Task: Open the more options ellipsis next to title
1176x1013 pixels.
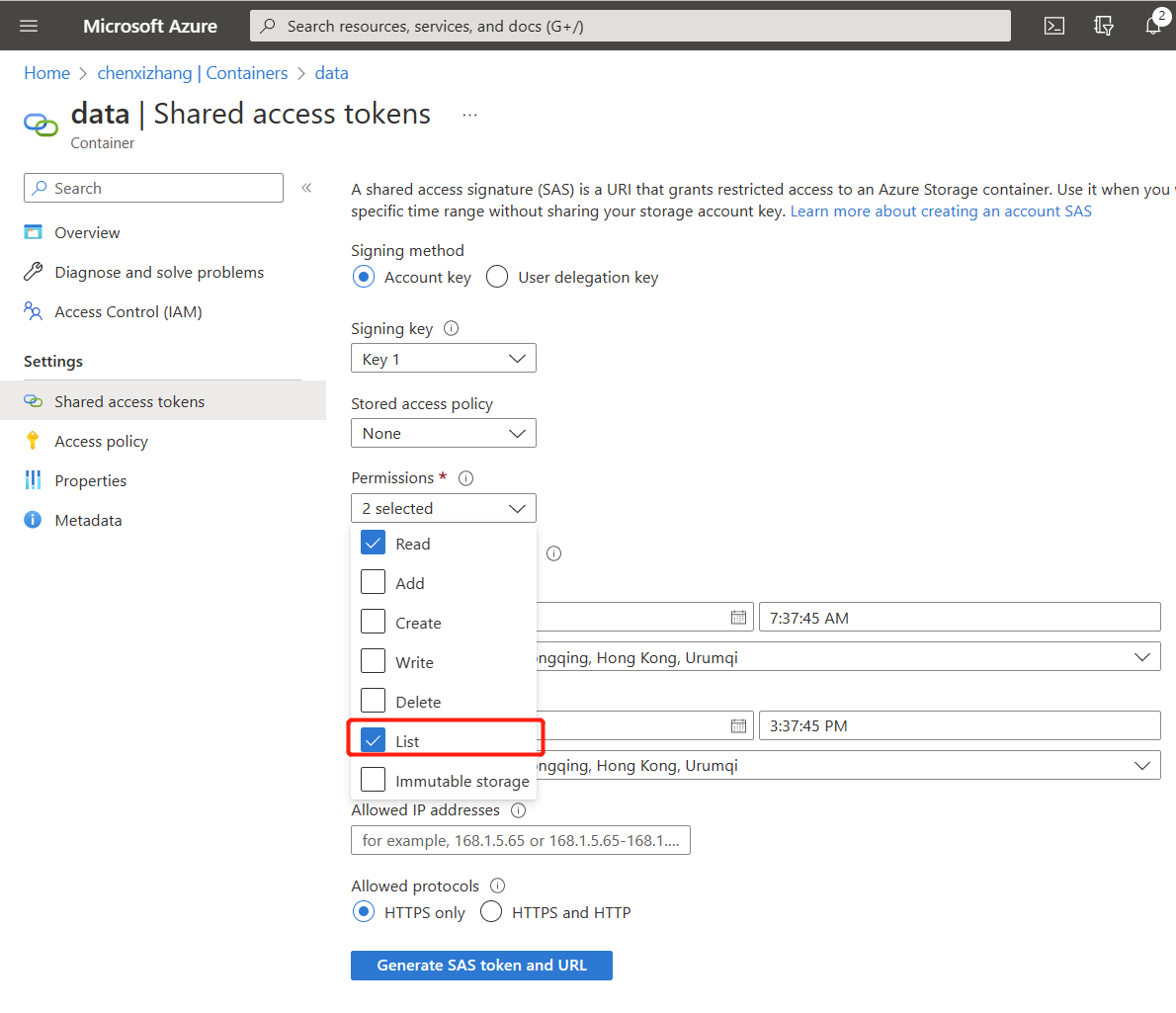Action: (469, 115)
